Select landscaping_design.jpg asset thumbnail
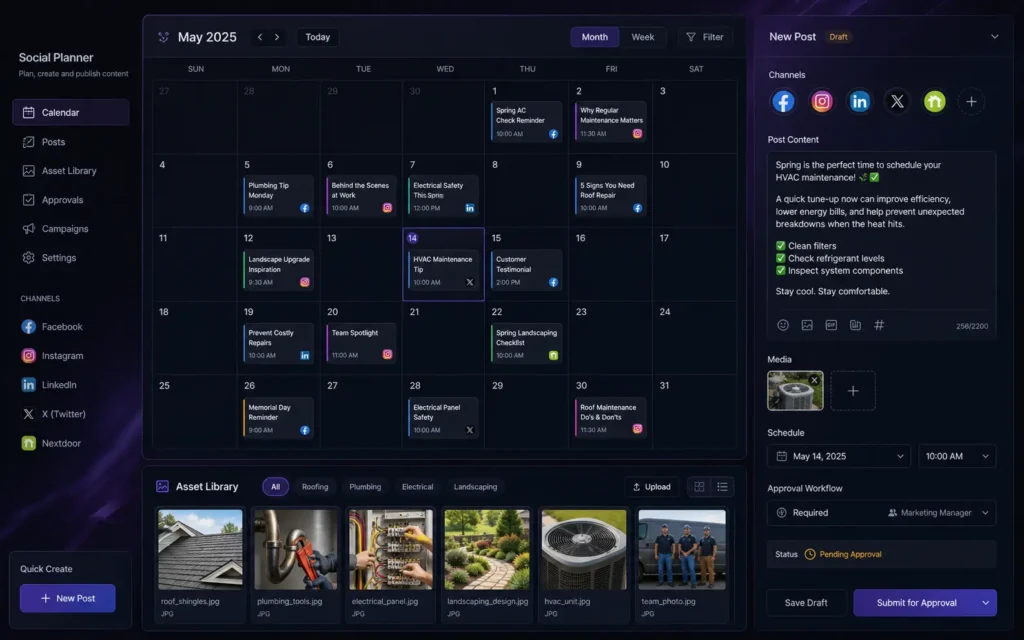1024x640 pixels. point(487,550)
